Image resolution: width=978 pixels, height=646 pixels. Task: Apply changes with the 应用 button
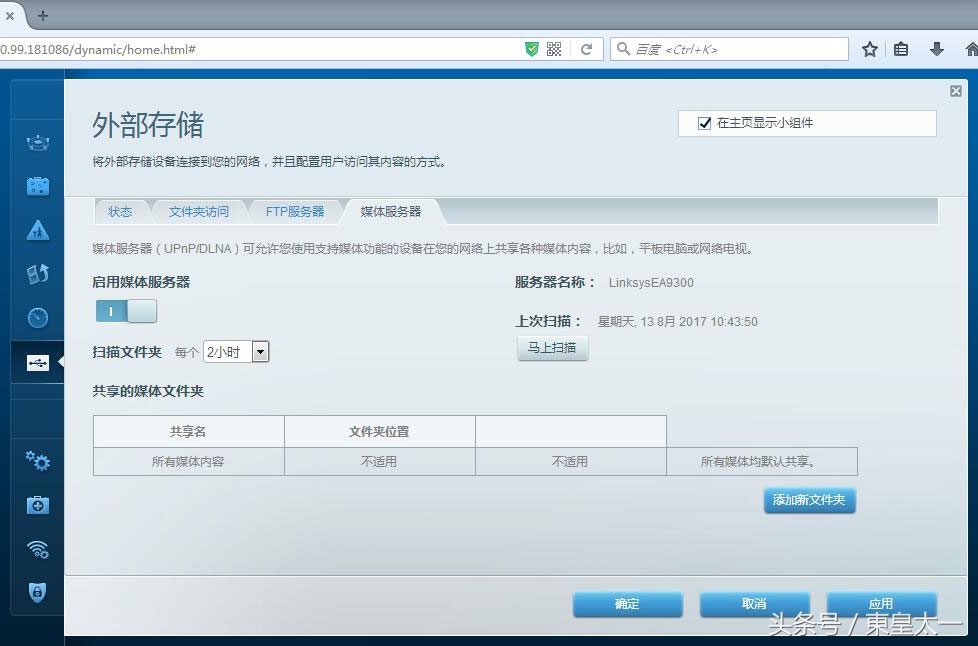click(x=881, y=603)
